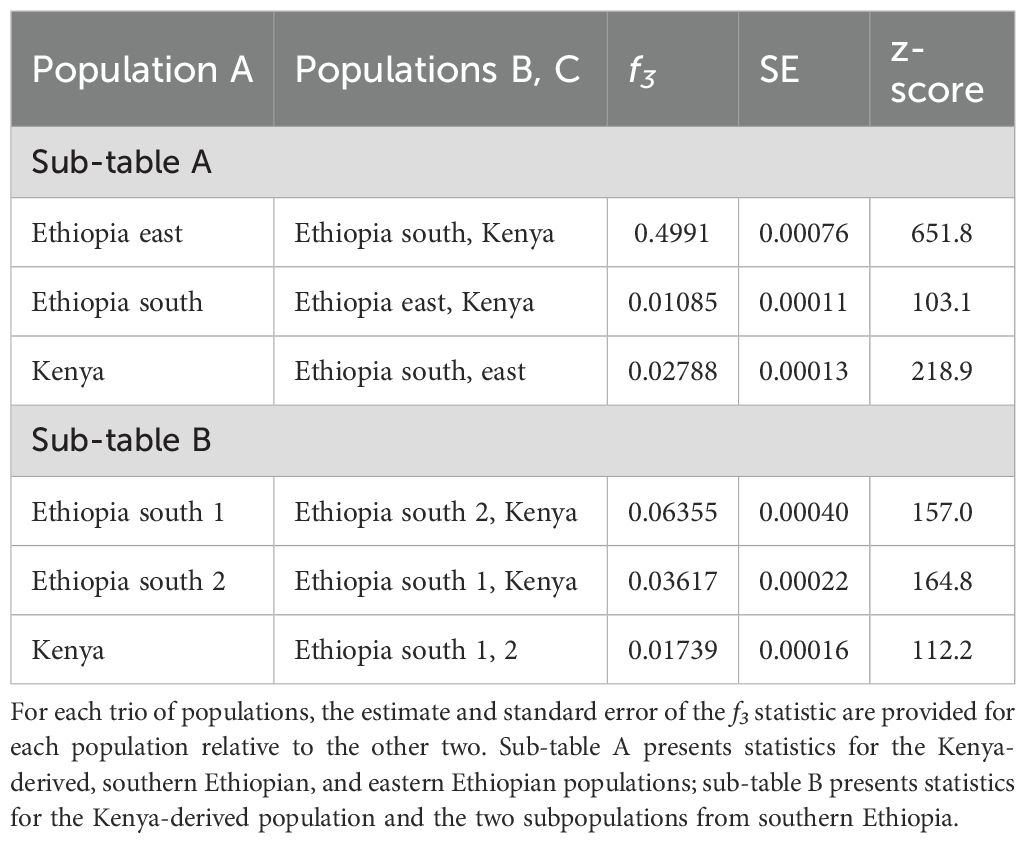Viewport: 1026px width, 843px height.
Task: Click the Populations B, C column header
Action: pos(438,72)
